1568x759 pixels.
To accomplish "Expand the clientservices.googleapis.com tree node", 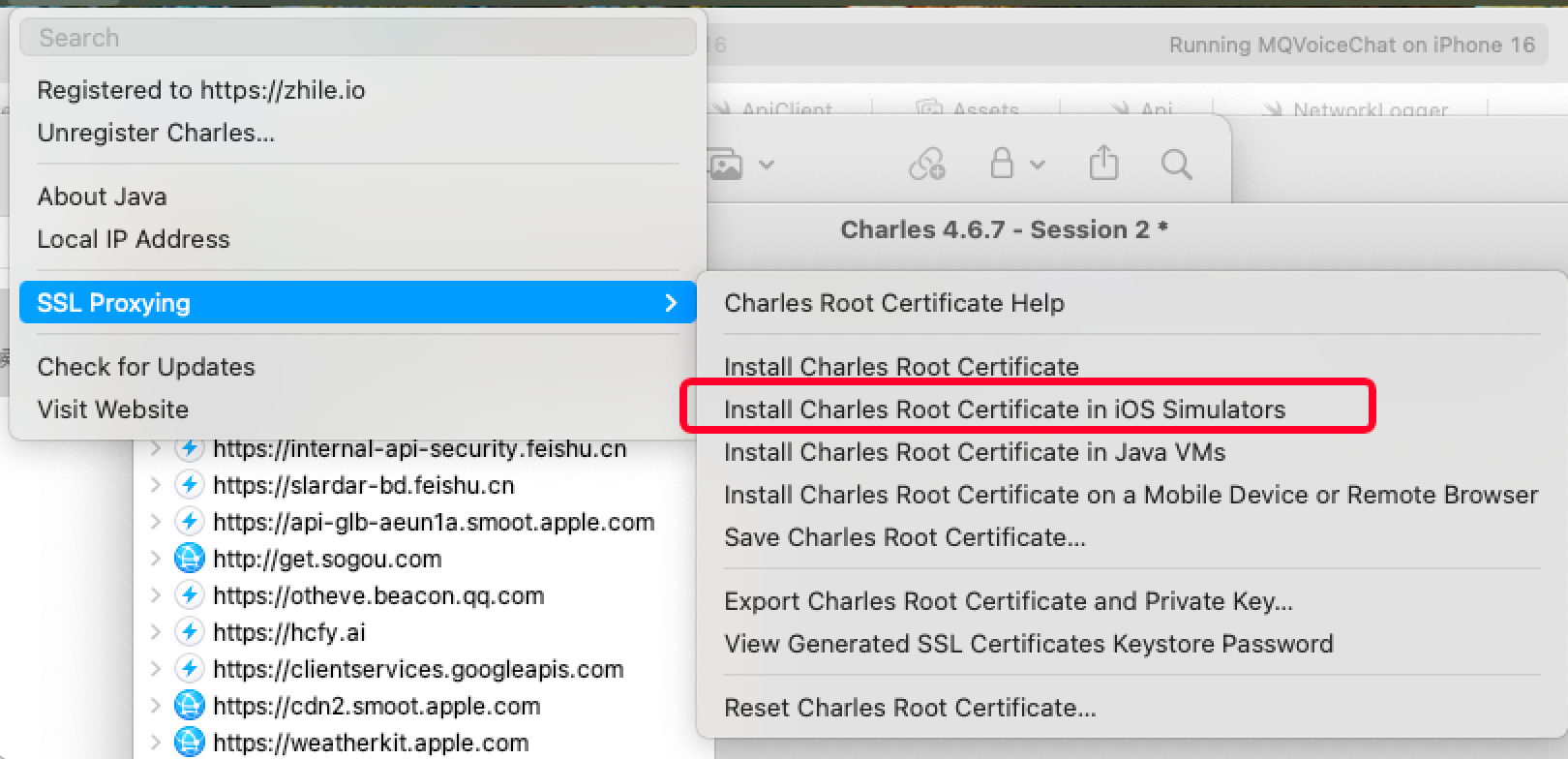I will point(156,669).
